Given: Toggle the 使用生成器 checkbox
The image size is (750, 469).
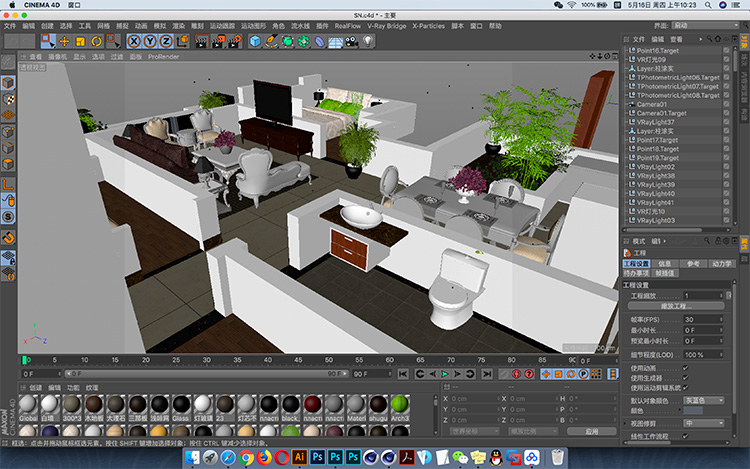Looking at the screenshot, I should (x=685, y=378).
